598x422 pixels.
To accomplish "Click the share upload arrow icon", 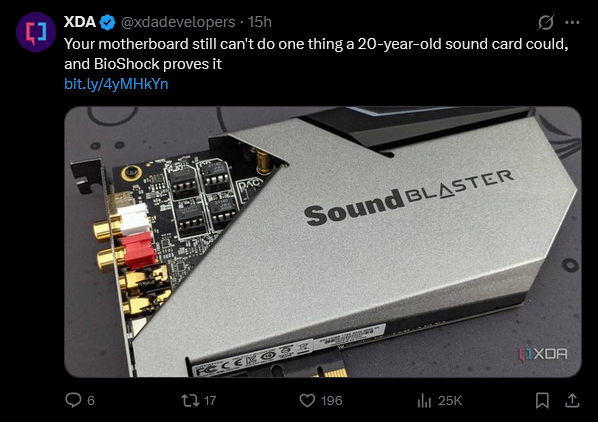I will coord(572,400).
